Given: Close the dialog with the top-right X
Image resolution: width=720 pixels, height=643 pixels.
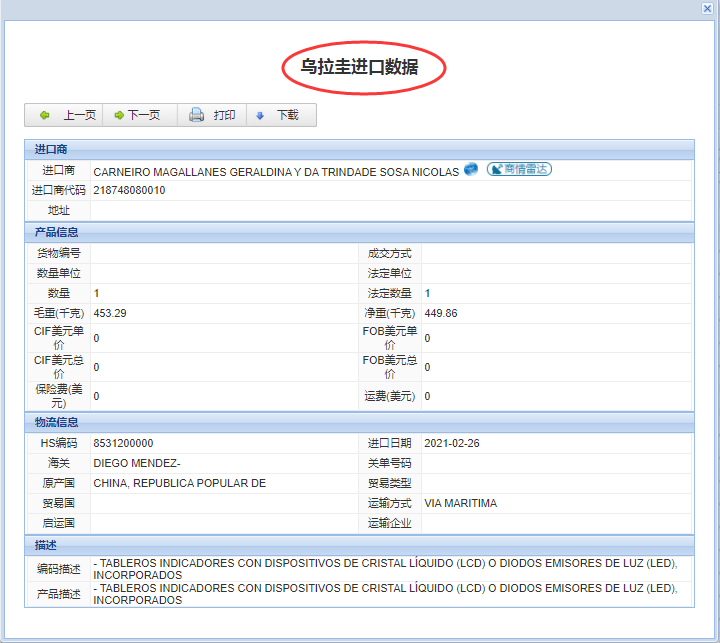Looking at the screenshot, I should (707, 8).
